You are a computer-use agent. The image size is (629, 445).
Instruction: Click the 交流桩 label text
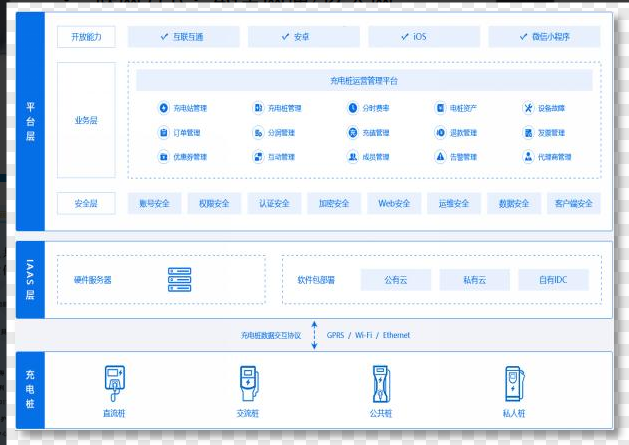click(248, 413)
